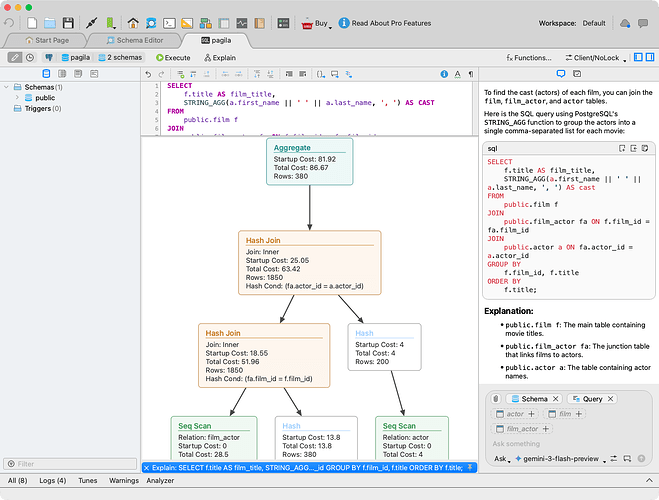Click the Filter input in the left sidebar
The image size is (659, 500).
coord(70,464)
